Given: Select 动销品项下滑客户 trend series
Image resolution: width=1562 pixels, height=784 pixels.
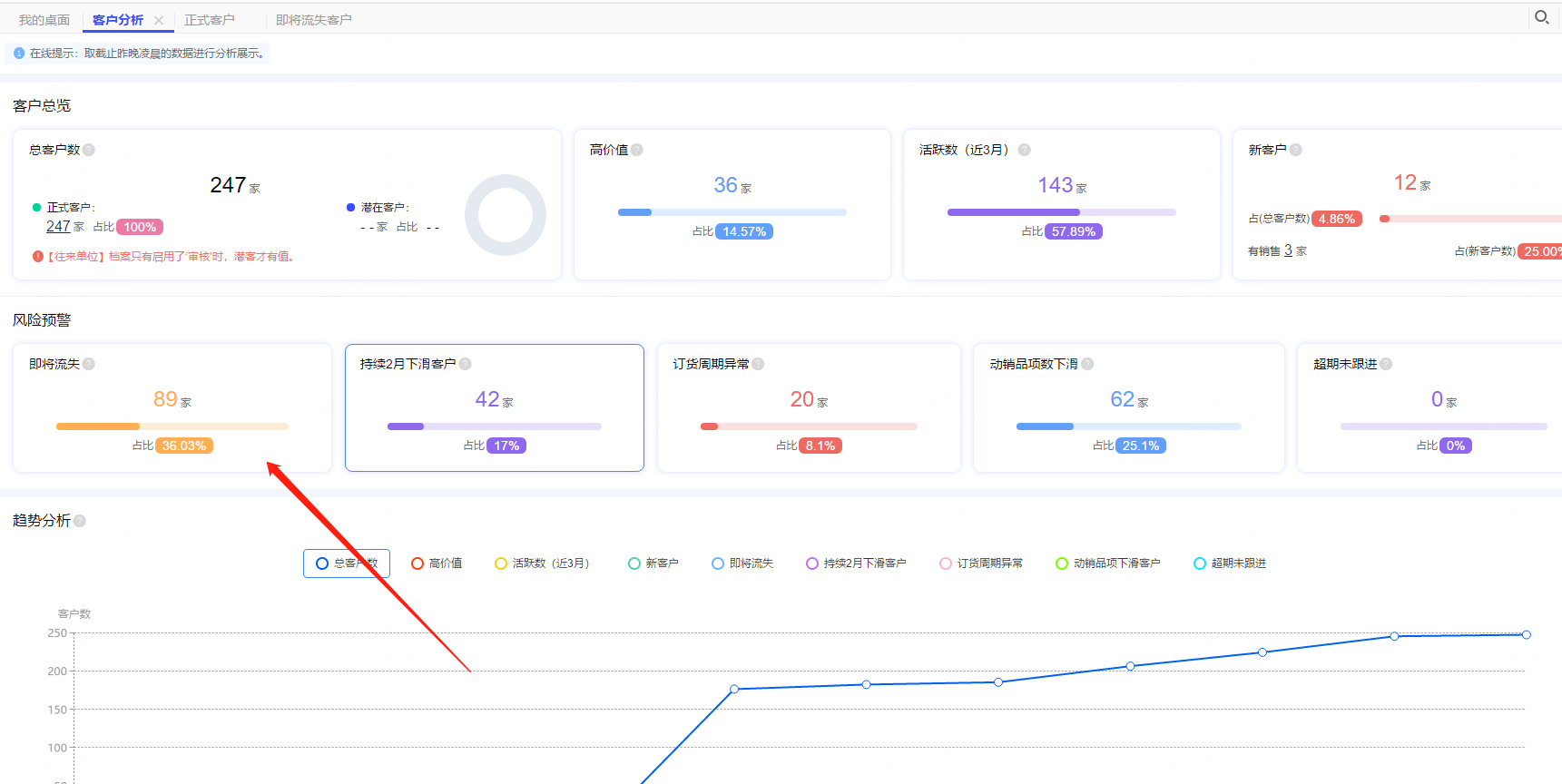Looking at the screenshot, I should click(x=1108, y=563).
